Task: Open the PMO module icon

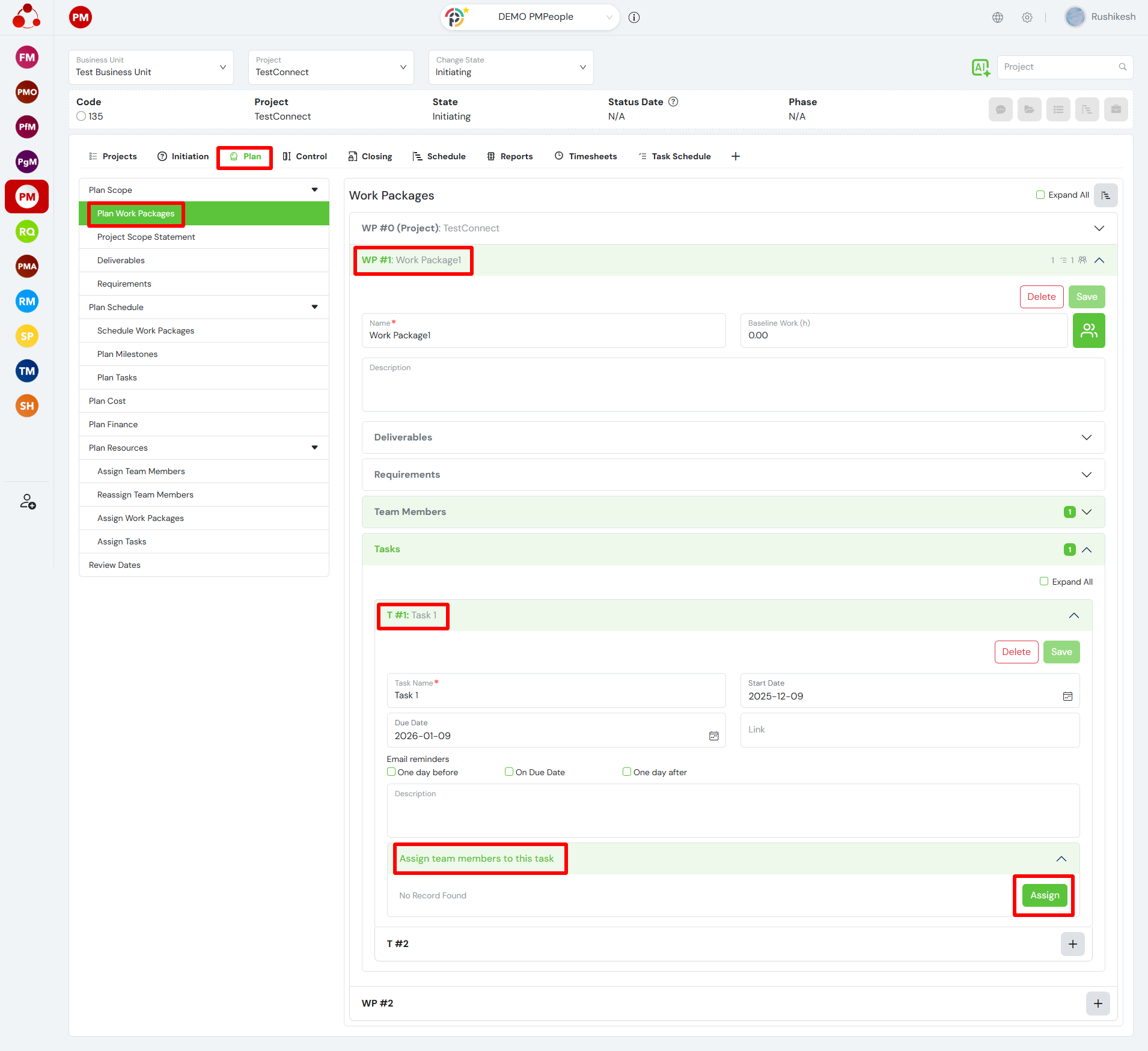Action: [x=26, y=92]
